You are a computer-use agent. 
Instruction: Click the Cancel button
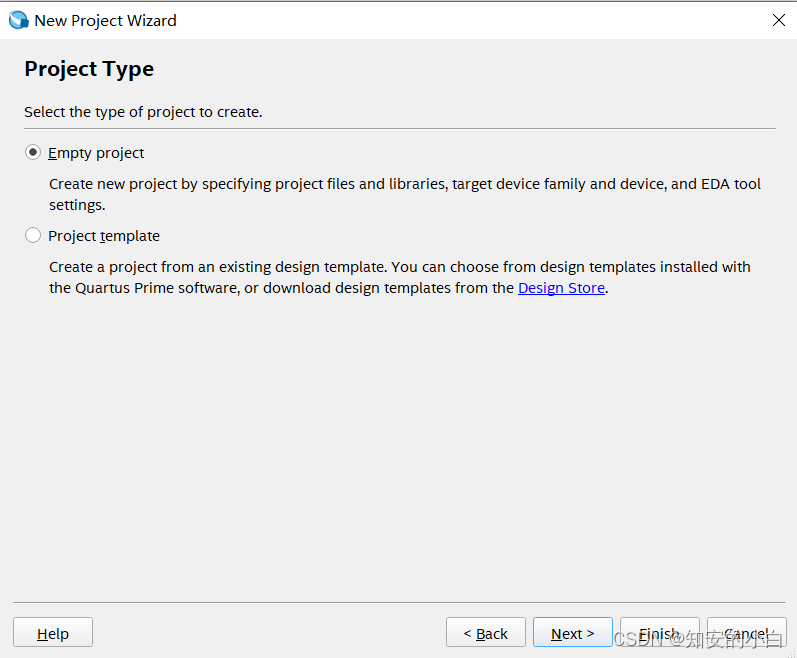click(x=747, y=633)
